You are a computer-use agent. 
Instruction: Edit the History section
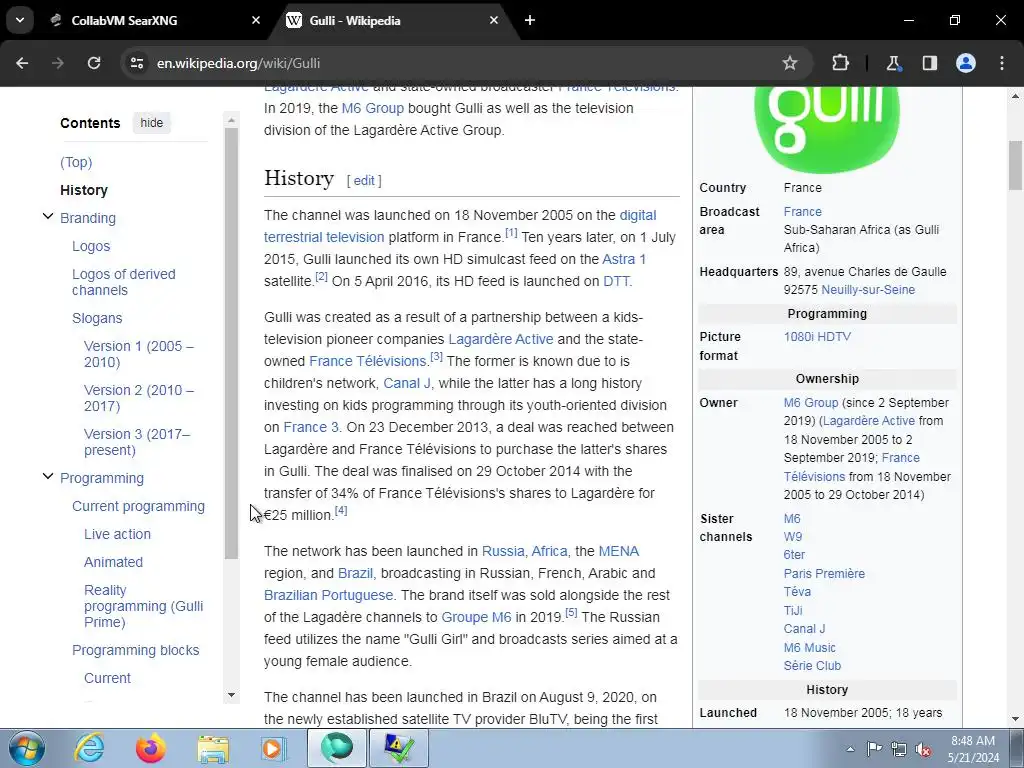(x=364, y=181)
